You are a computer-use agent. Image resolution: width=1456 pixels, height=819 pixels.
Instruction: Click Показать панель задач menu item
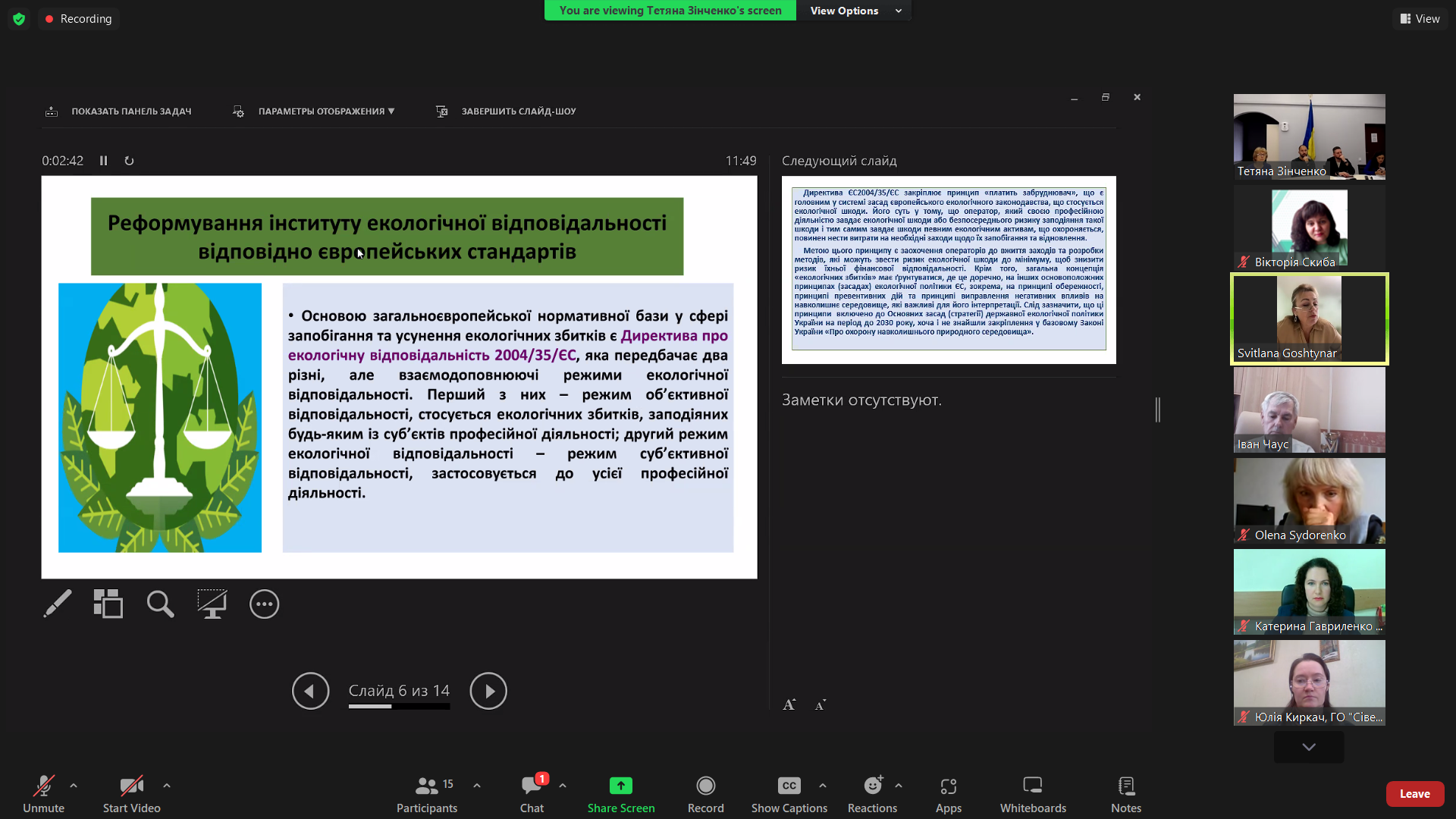(x=131, y=111)
